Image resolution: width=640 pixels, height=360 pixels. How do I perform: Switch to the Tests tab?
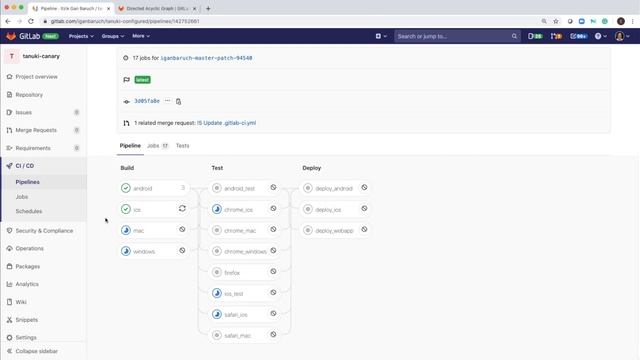[x=182, y=146]
